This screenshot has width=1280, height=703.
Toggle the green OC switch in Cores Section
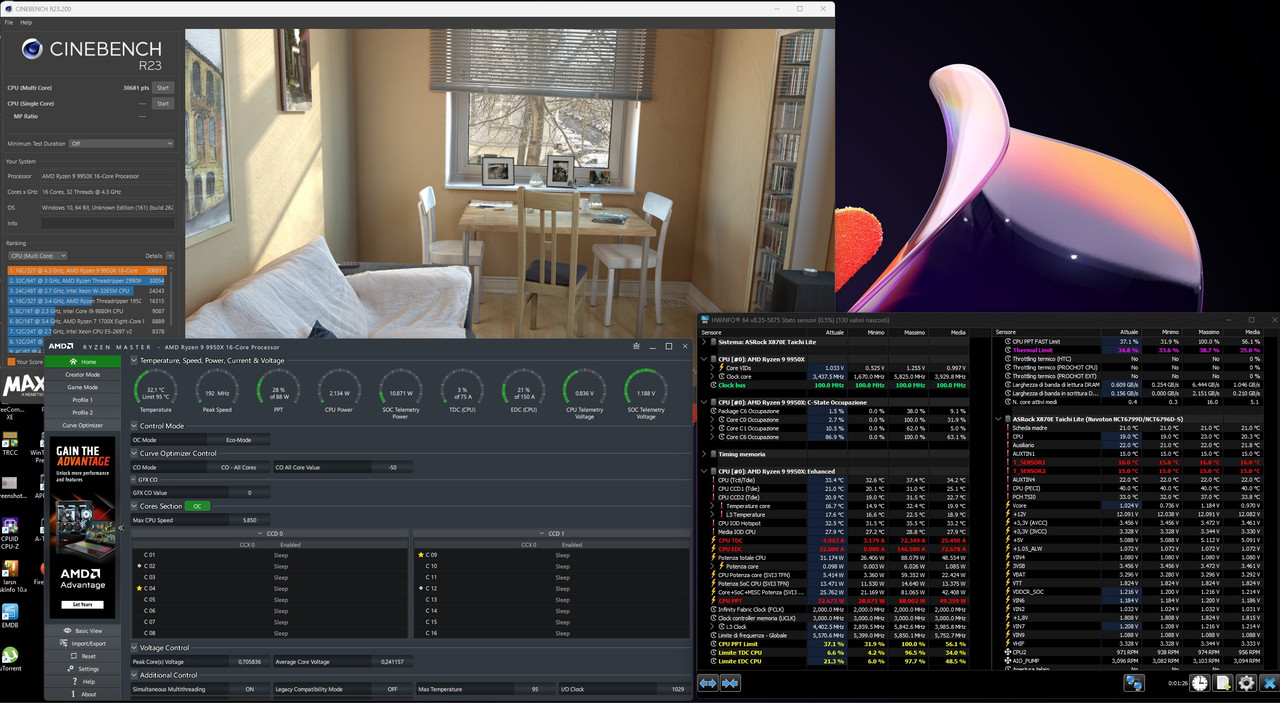(x=197, y=506)
